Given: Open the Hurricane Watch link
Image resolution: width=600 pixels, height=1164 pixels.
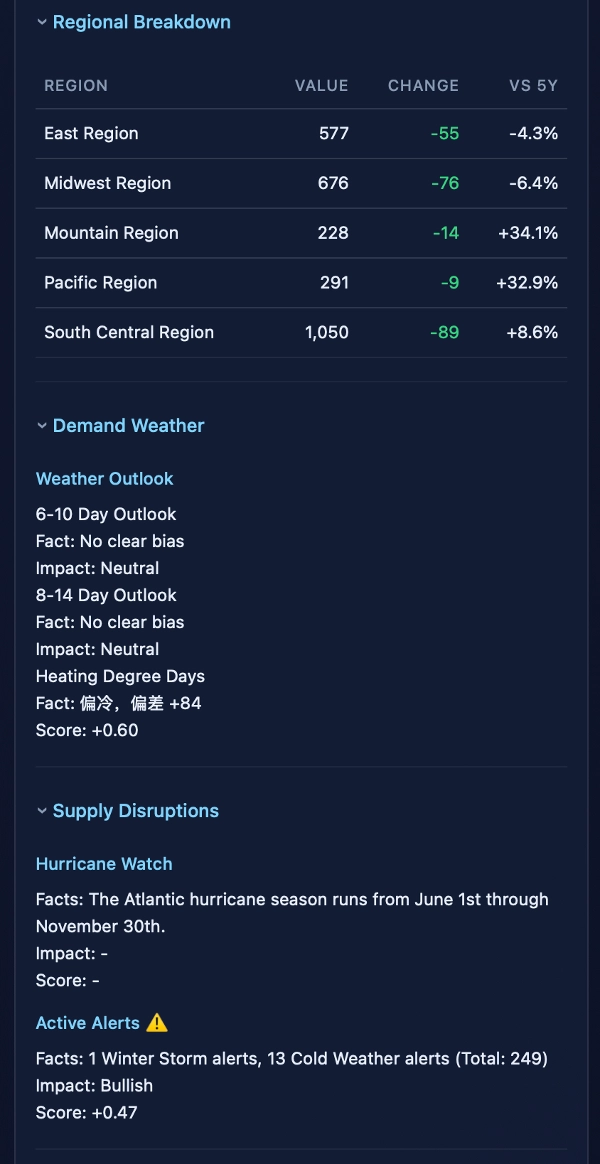Looking at the screenshot, I should 104,864.
